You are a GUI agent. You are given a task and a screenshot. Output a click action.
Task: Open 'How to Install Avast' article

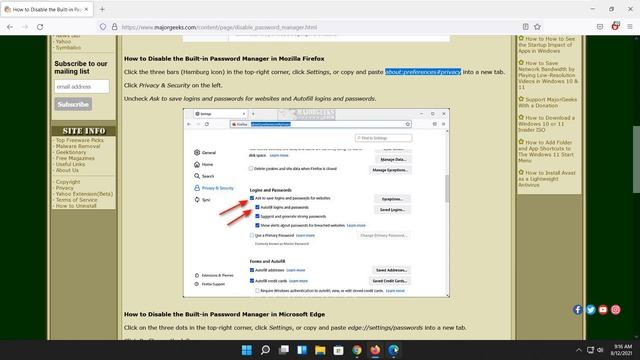click(547, 179)
